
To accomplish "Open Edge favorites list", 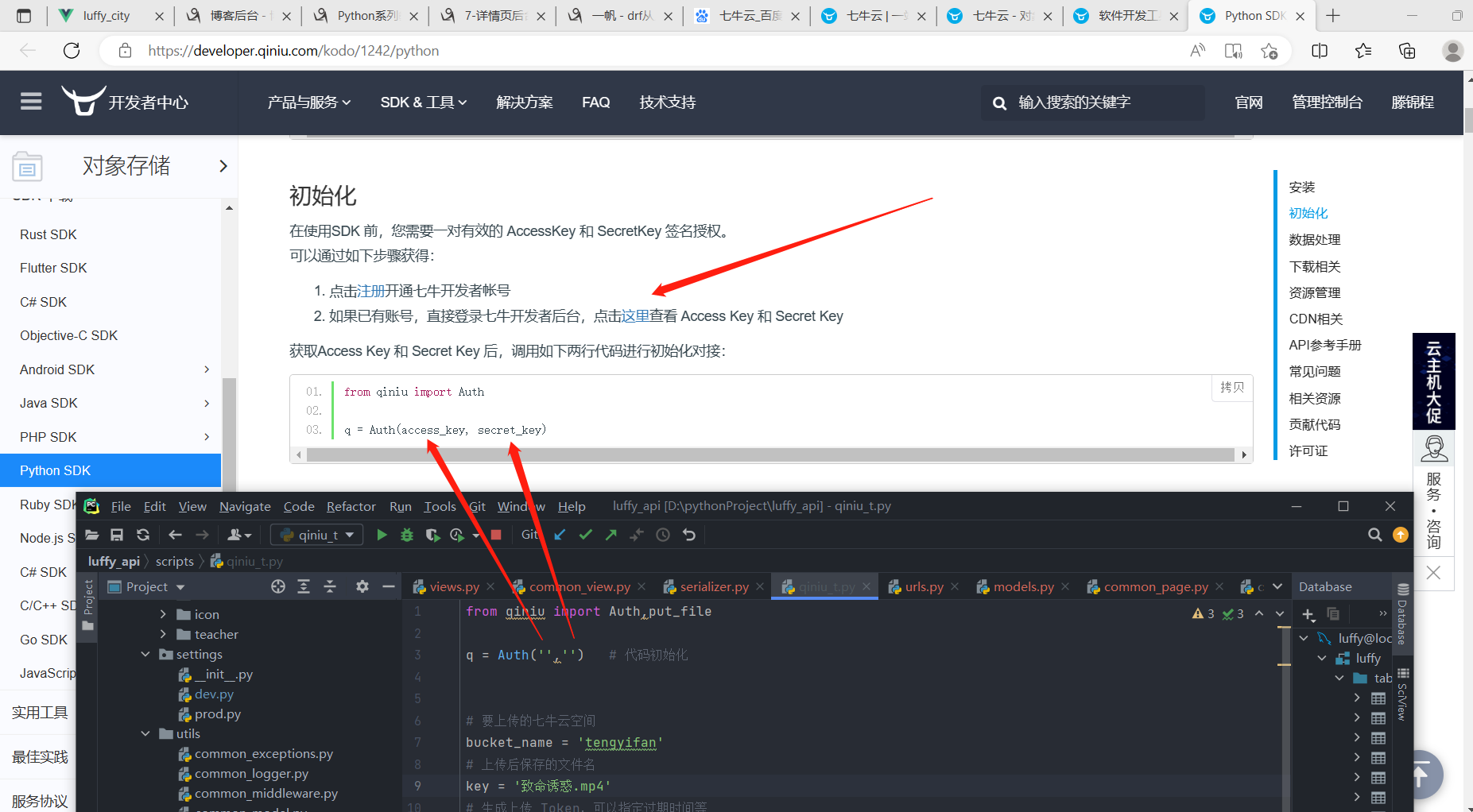I will (x=1363, y=51).
